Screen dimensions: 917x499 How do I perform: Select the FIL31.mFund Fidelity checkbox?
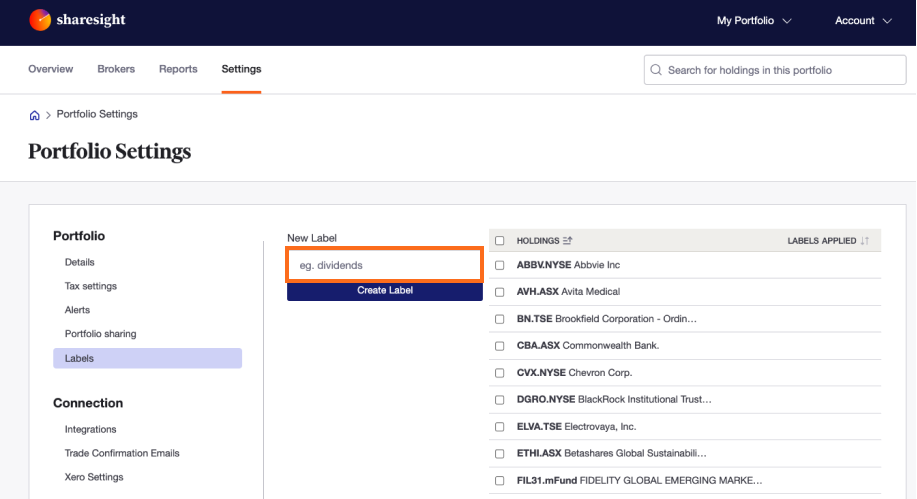click(x=499, y=480)
